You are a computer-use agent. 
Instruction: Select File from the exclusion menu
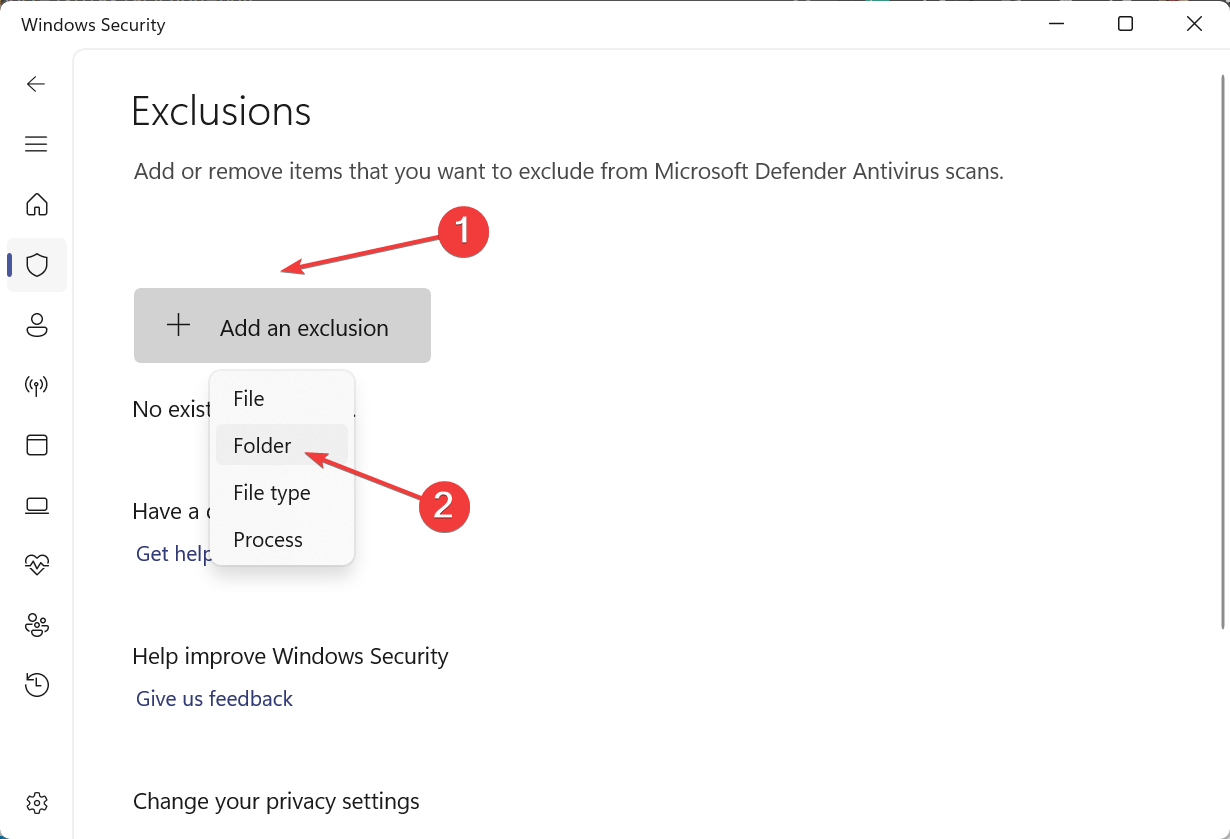click(282, 398)
